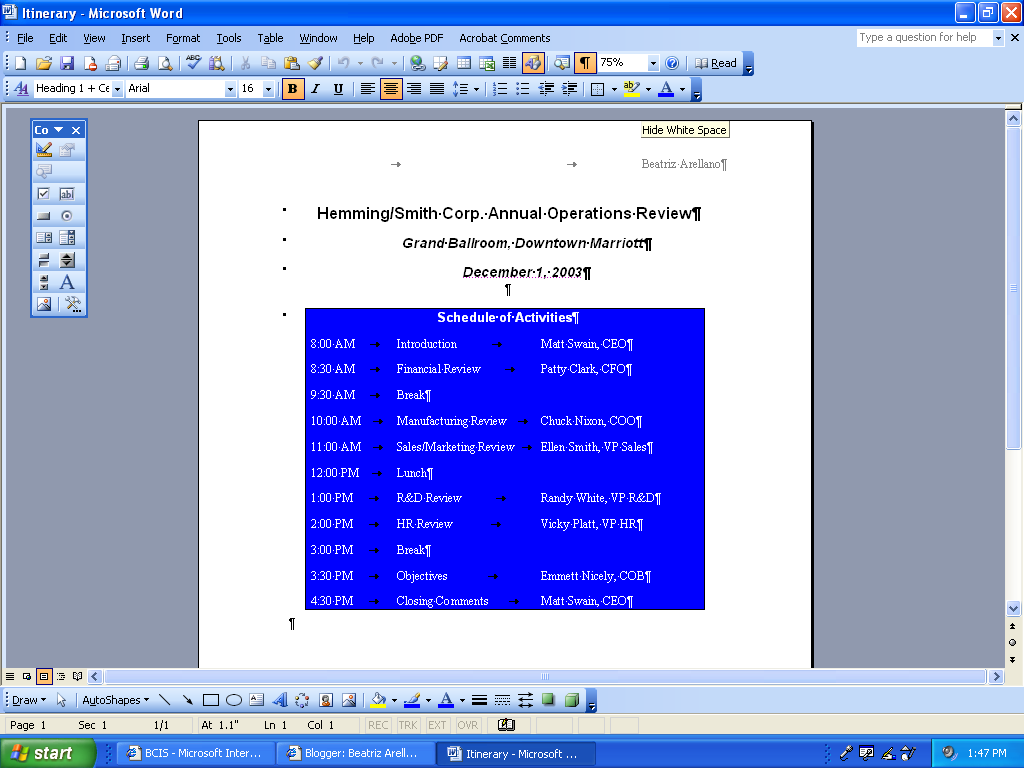This screenshot has width=1024, height=768.
Task: Expand the Highlight color dropdown arrow
Action: (648, 89)
